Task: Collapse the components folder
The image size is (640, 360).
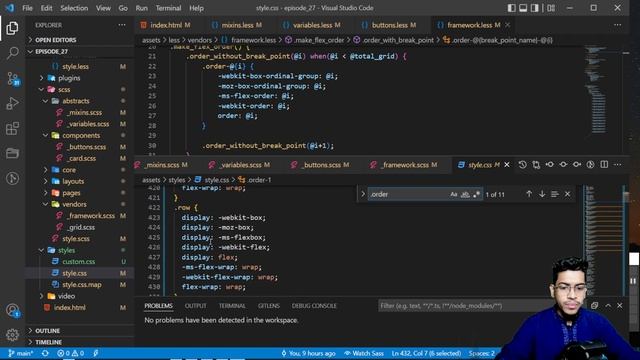Action: 81,136
